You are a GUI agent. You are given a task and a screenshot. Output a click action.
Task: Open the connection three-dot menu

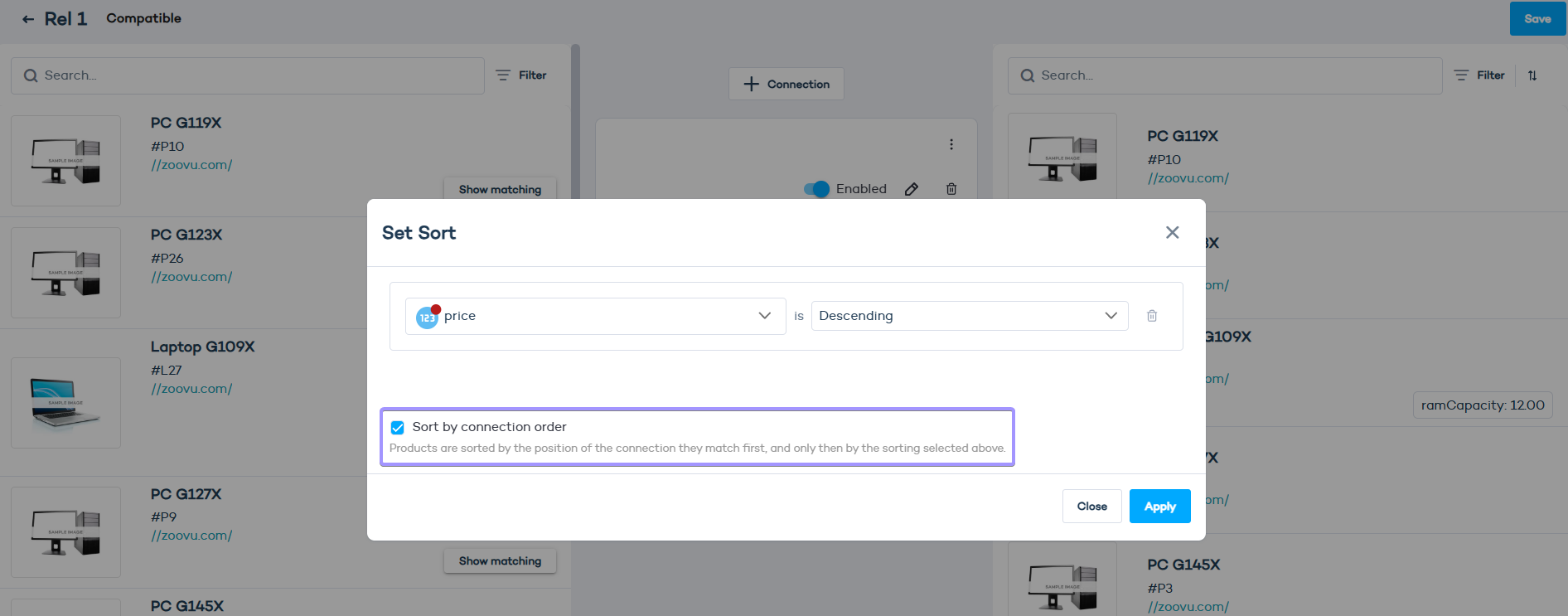(951, 144)
